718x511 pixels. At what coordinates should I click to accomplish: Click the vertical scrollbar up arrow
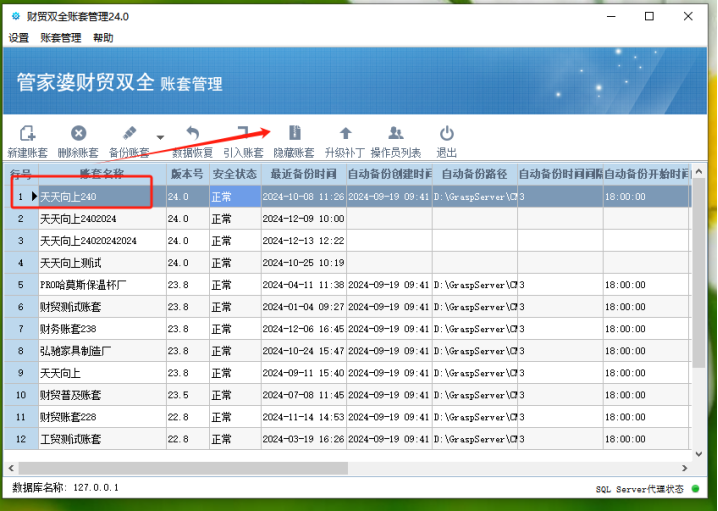[699, 172]
